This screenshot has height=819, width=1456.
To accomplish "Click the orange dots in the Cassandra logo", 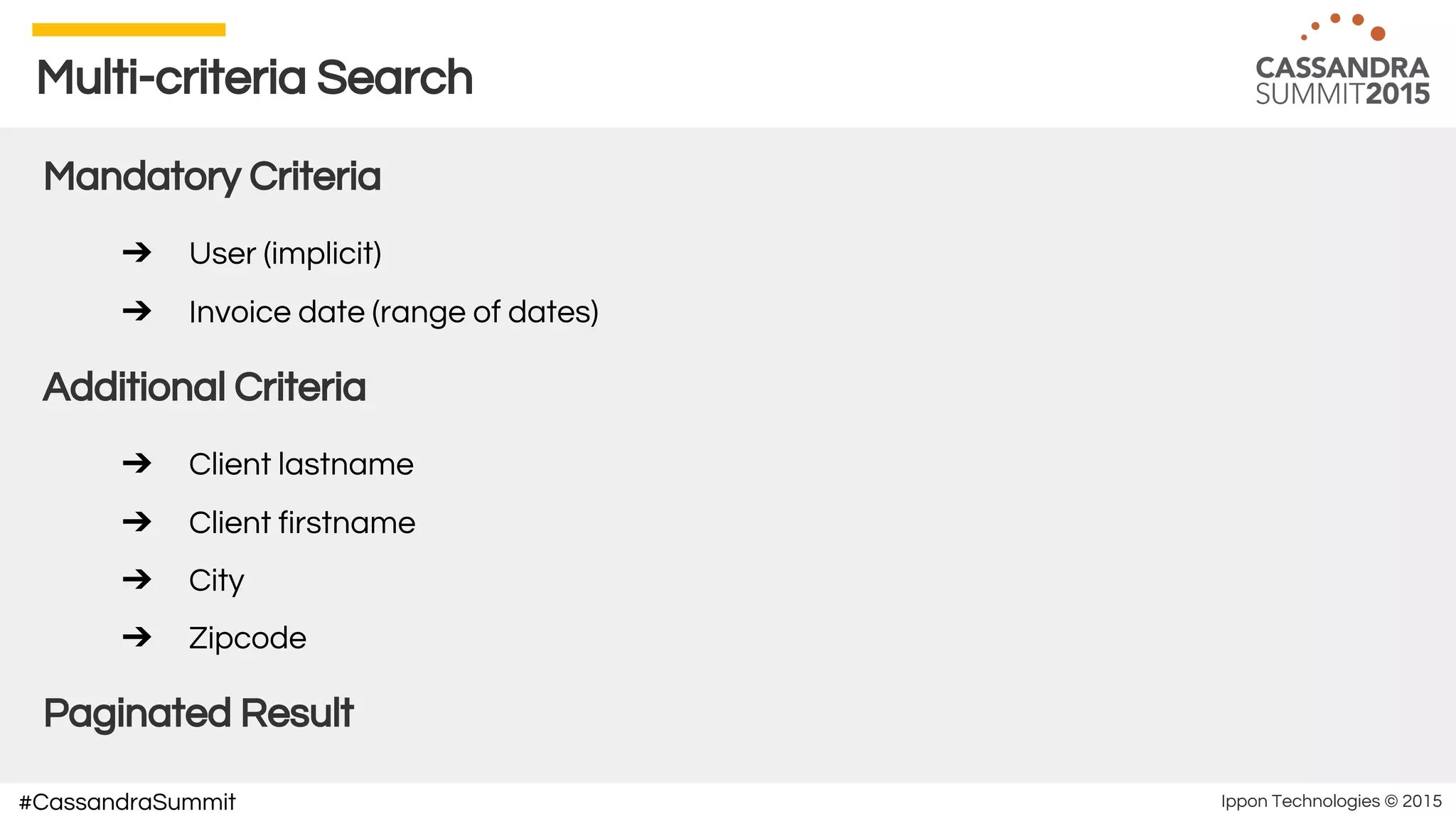I will click(1345, 26).
